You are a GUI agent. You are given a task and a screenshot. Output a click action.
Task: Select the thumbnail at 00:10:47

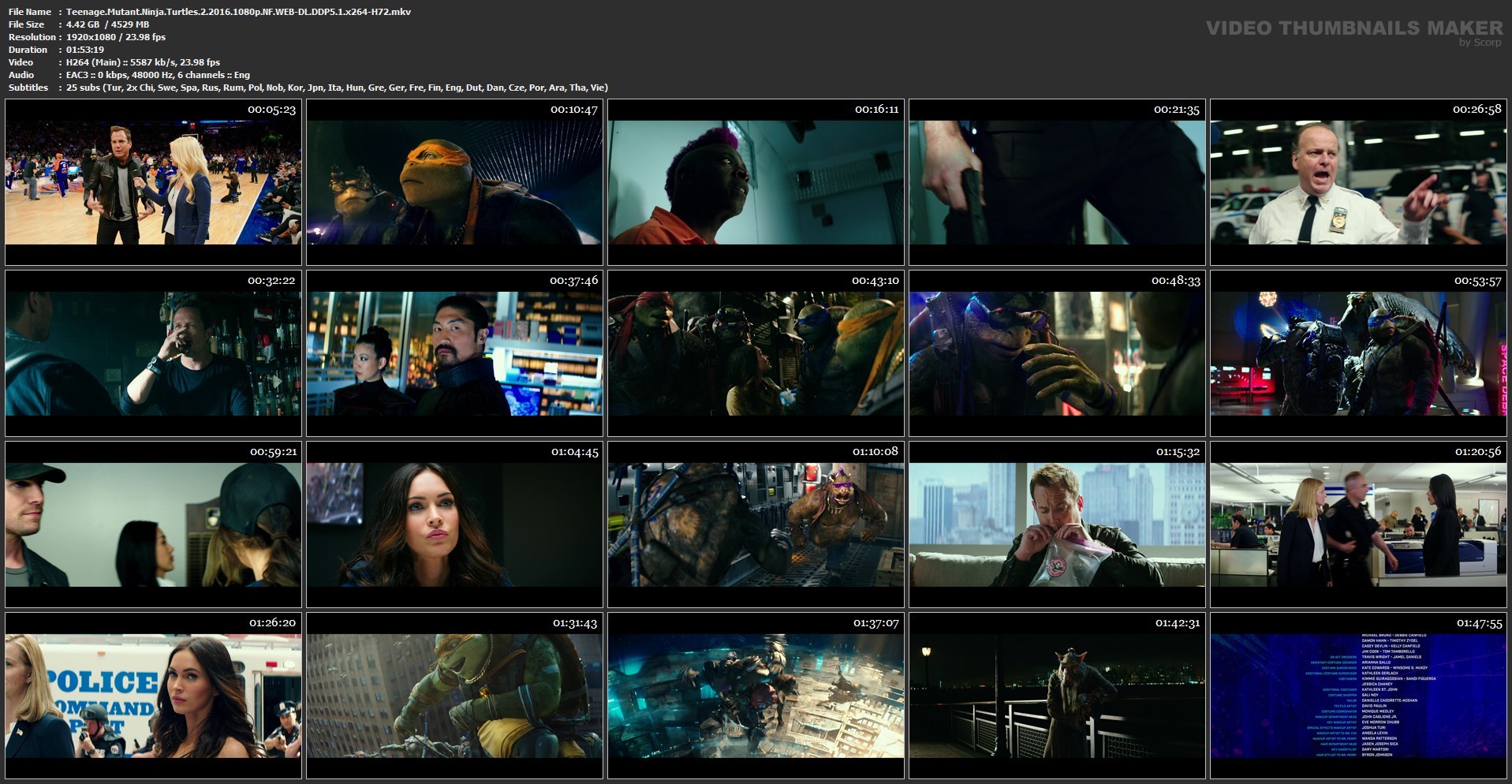pyautogui.click(x=454, y=182)
